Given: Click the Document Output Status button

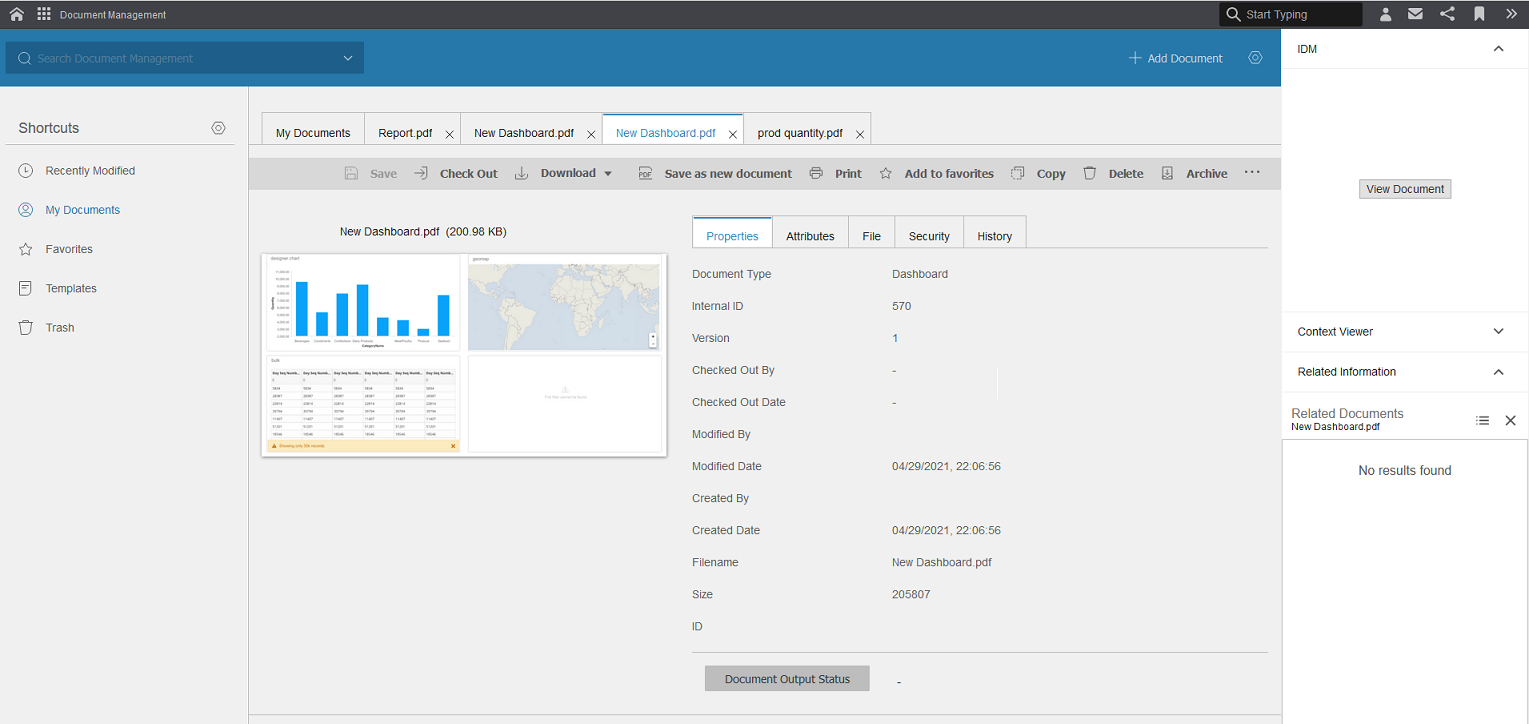Looking at the screenshot, I should (787, 679).
